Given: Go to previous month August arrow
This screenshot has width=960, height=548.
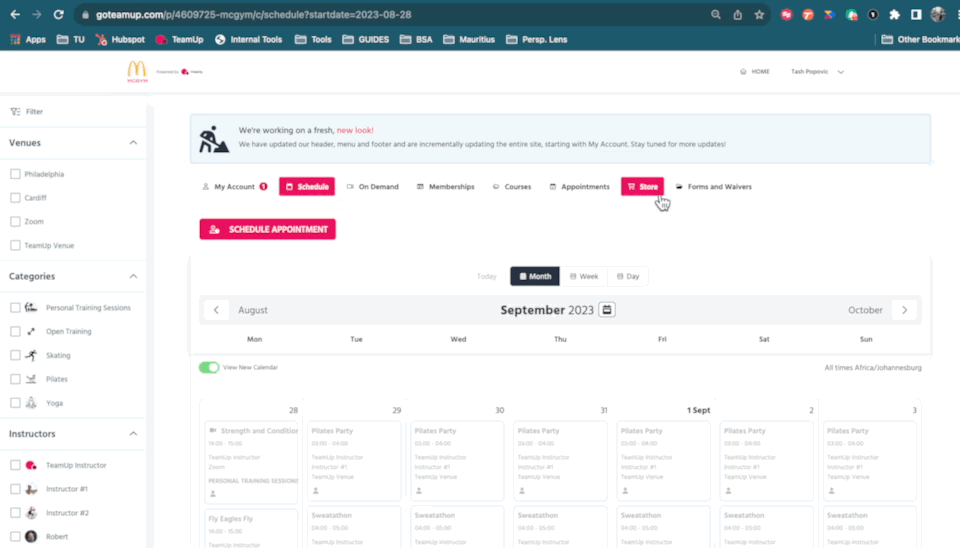Looking at the screenshot, I should point(217,310).
